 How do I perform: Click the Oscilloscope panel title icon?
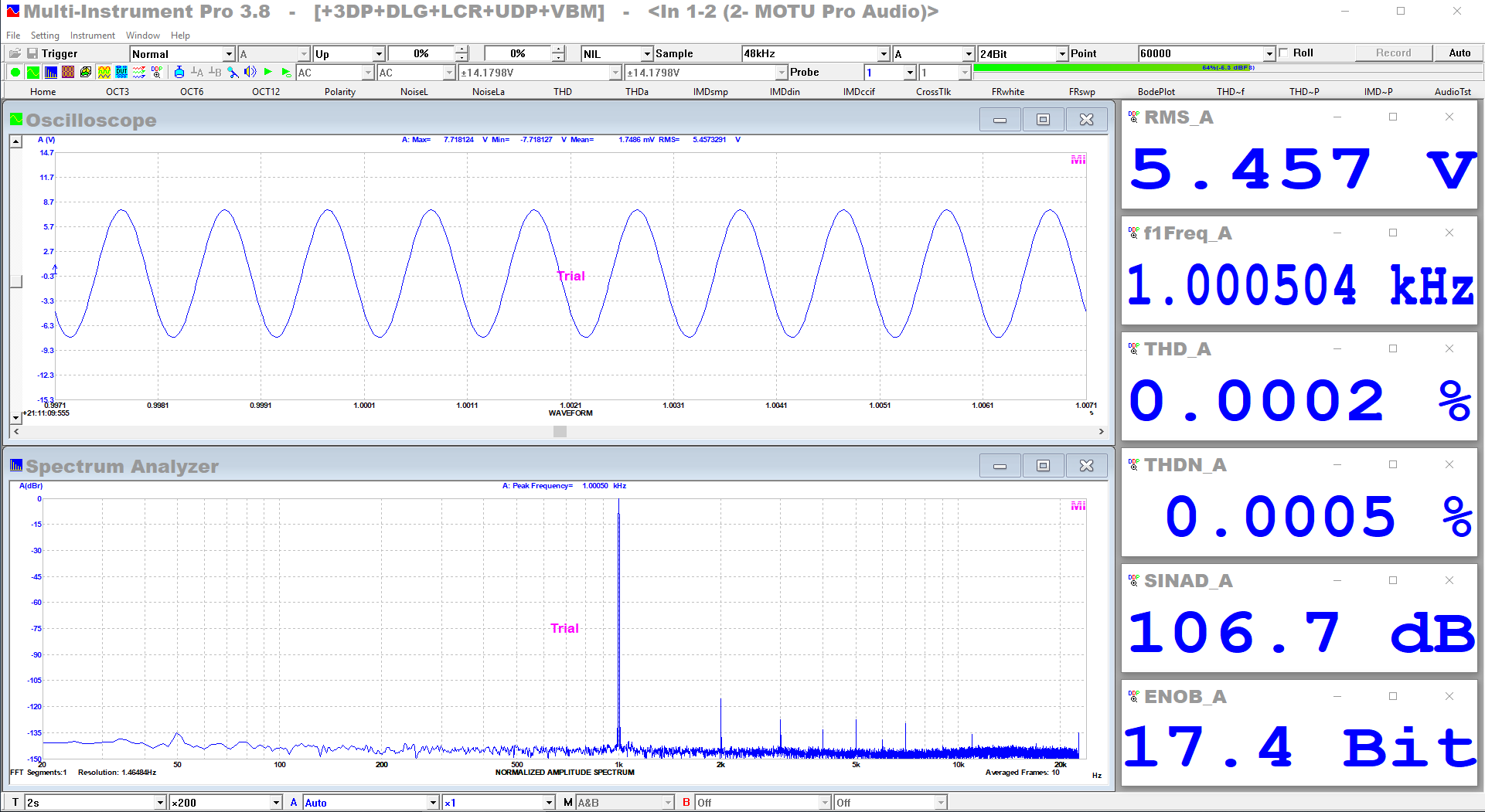point(16,119)
